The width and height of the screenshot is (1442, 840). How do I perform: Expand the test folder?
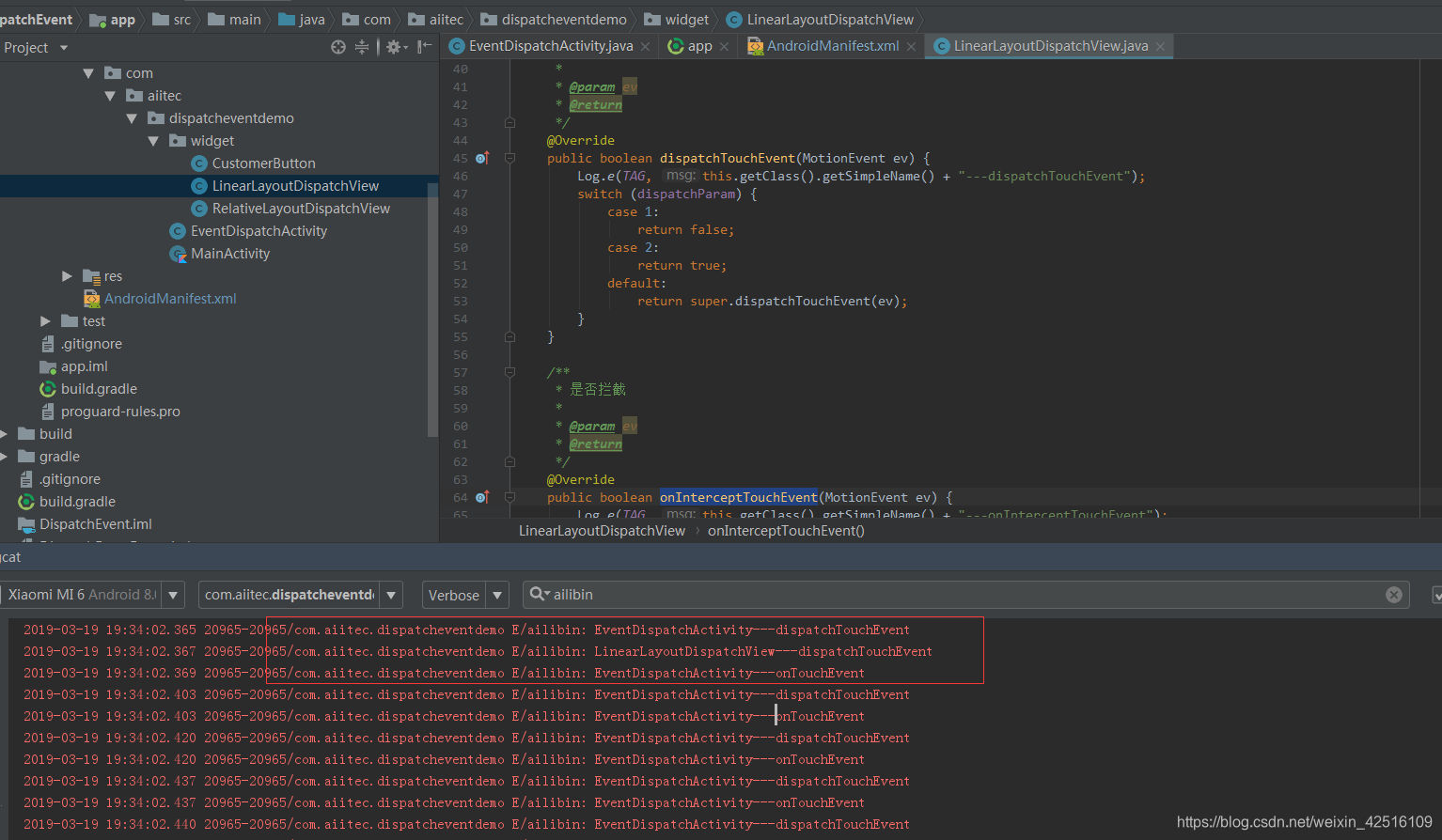coord(45,320)
